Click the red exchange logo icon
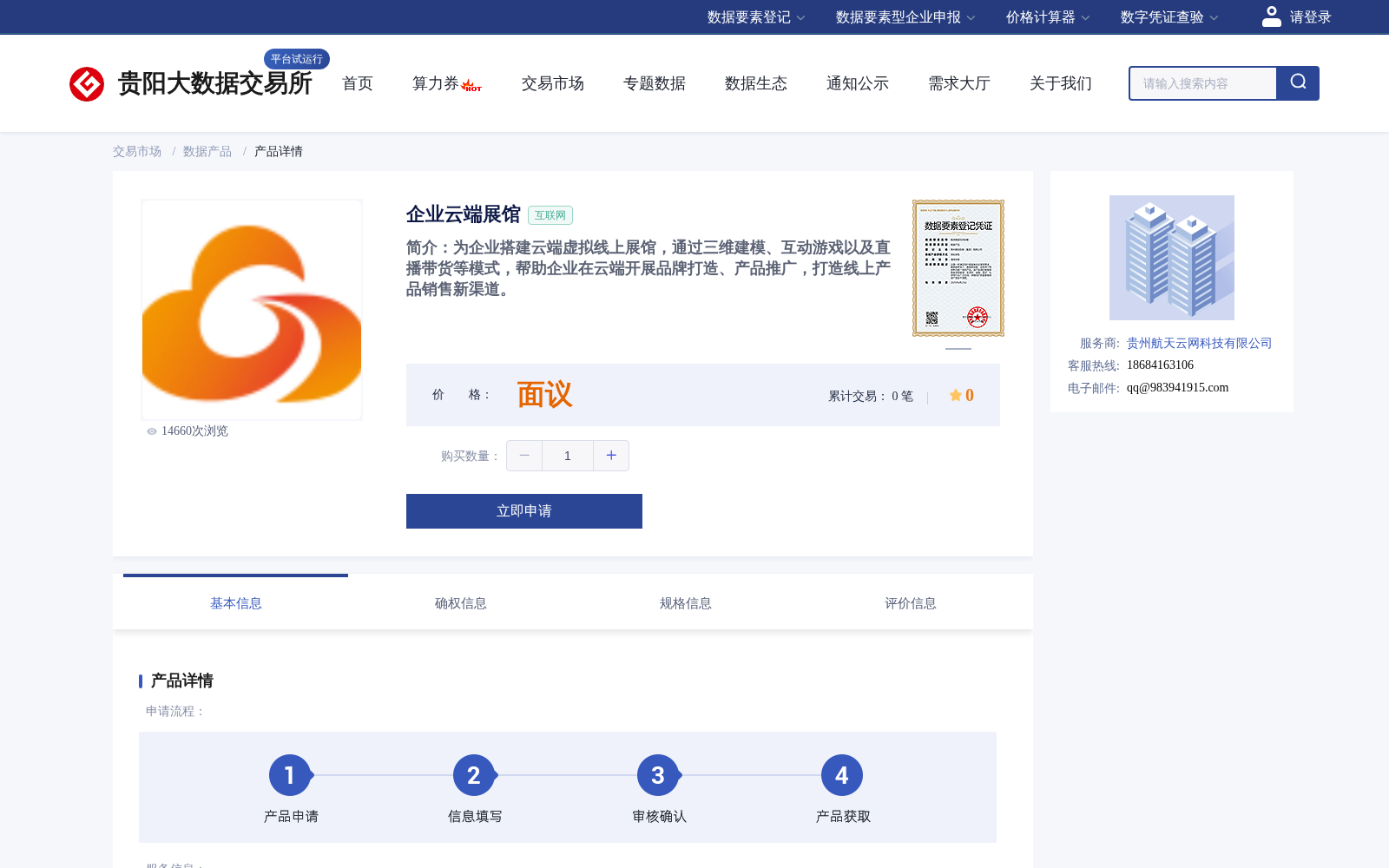The height and width of the screenshot is (868, 1389). click(87, 84)
